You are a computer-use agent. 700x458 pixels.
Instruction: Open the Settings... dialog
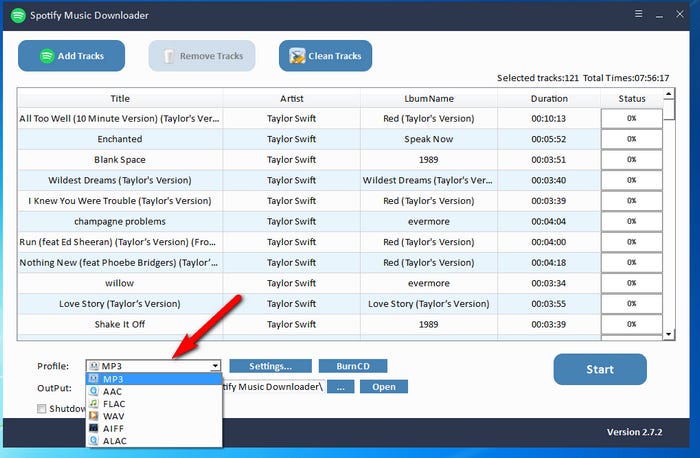coord(271,366)
